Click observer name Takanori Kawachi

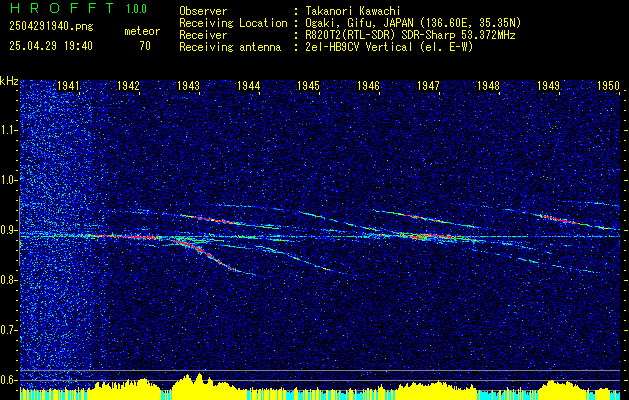(x=351, y=12)
